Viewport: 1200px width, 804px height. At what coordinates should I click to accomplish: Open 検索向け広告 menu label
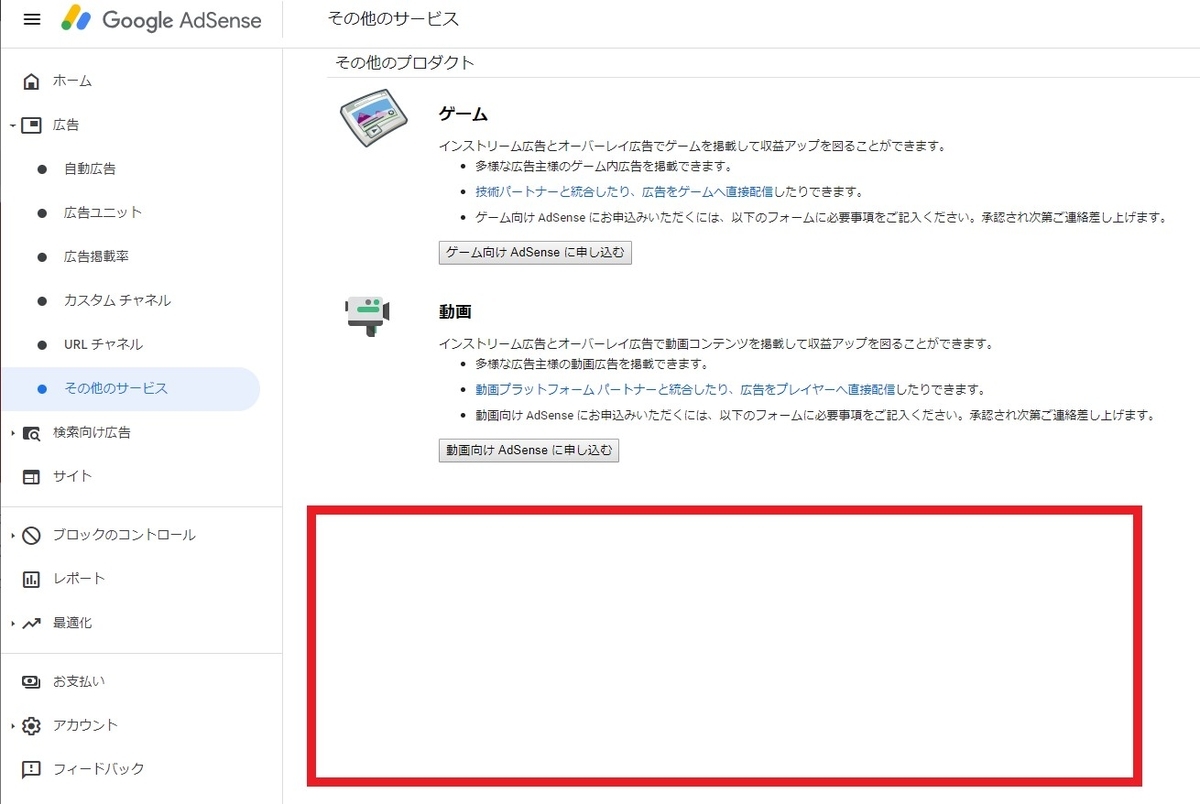92,433
